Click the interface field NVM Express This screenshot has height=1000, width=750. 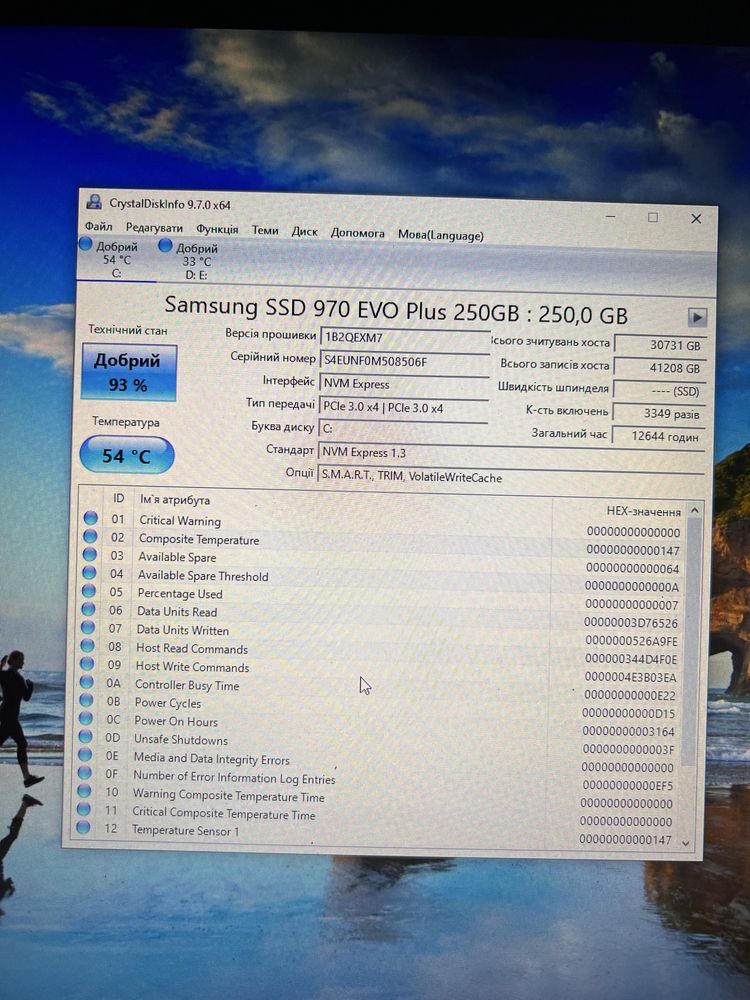pyautogui.click(x=404, y=385)
